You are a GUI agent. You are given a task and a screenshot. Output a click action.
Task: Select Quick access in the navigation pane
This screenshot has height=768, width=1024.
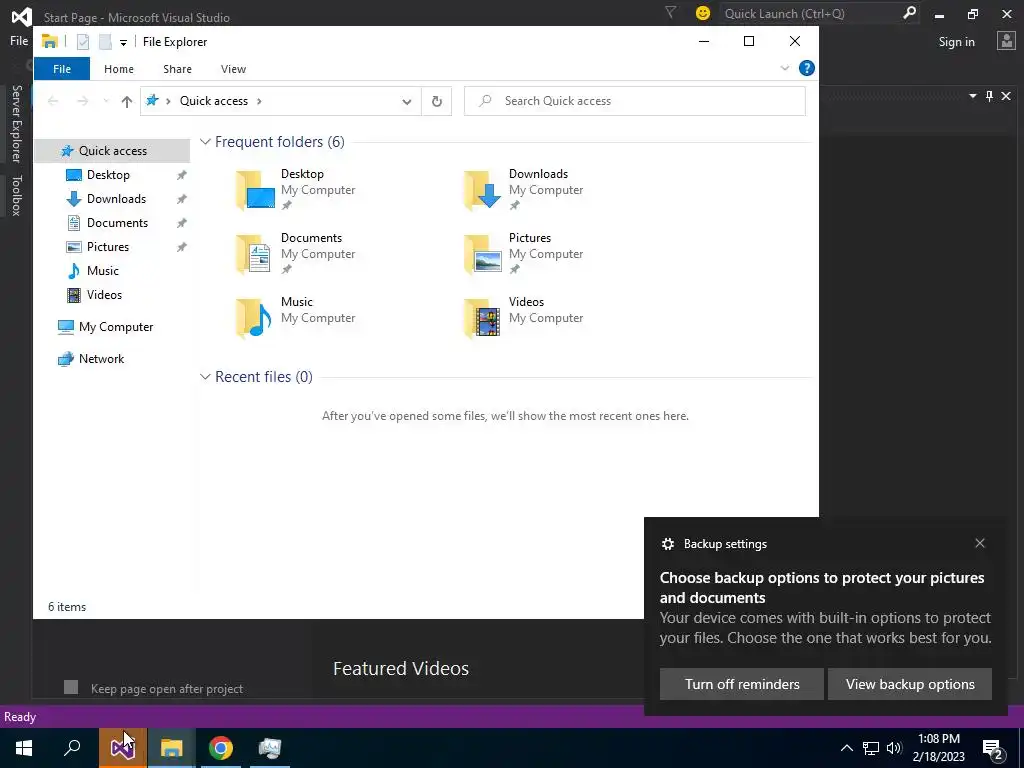click(112, 151)
